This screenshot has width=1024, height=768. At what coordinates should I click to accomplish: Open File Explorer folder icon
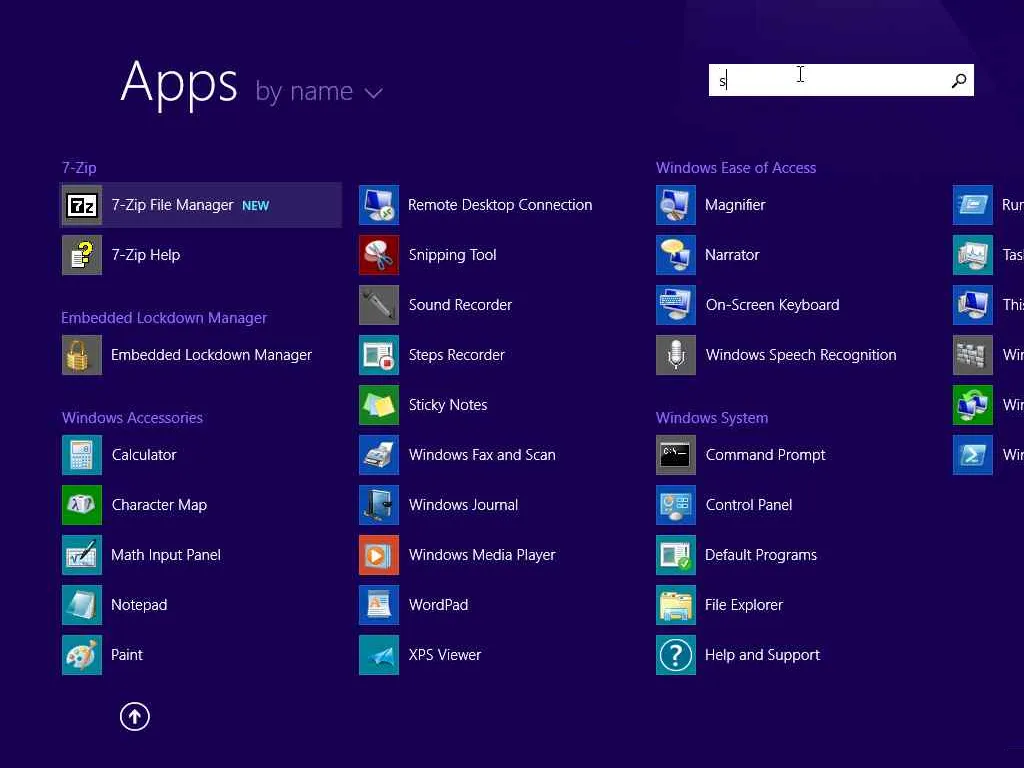point(676,605)
